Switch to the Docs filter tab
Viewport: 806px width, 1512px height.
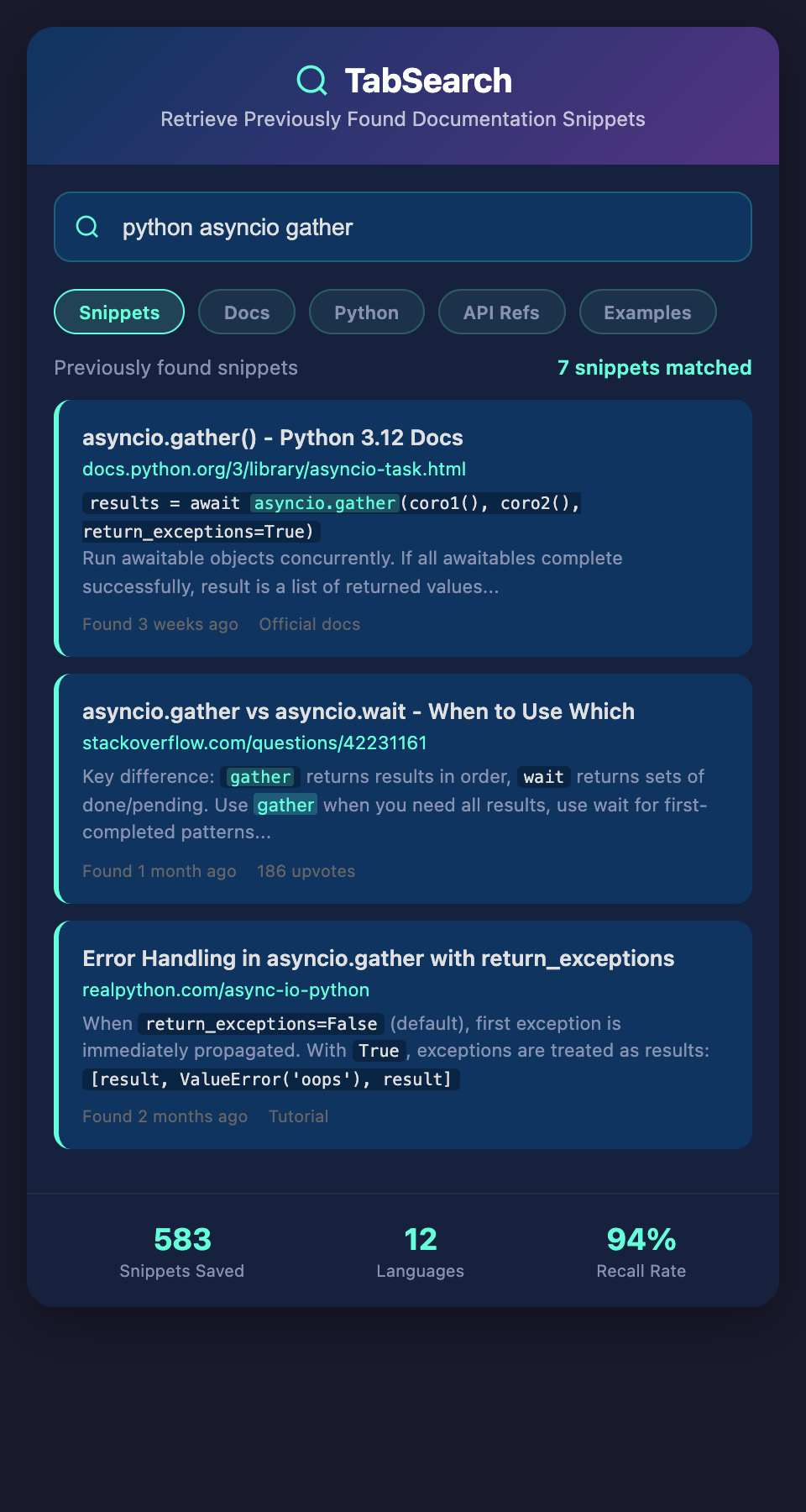click(x=247, y=312)
